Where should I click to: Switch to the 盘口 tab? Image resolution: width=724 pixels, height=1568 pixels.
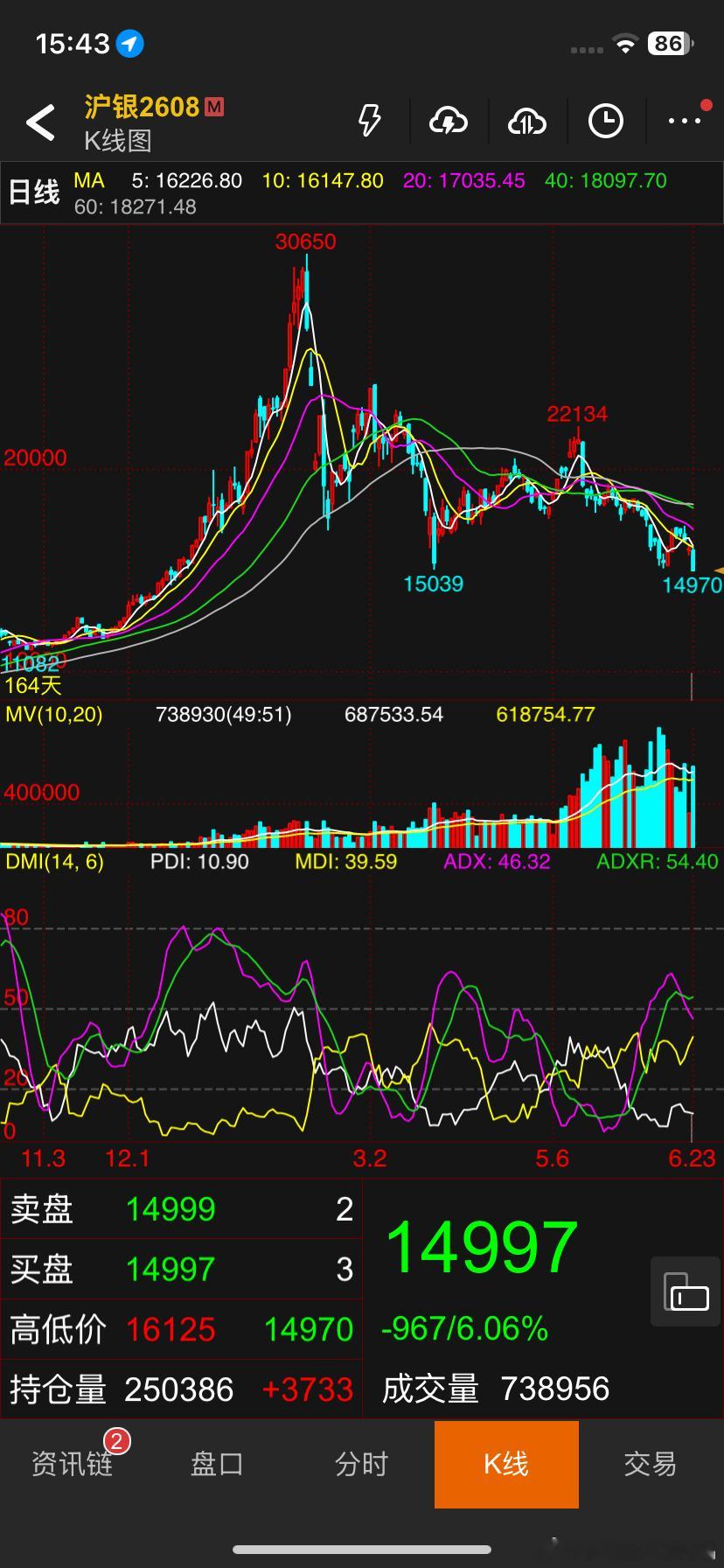217,1464
